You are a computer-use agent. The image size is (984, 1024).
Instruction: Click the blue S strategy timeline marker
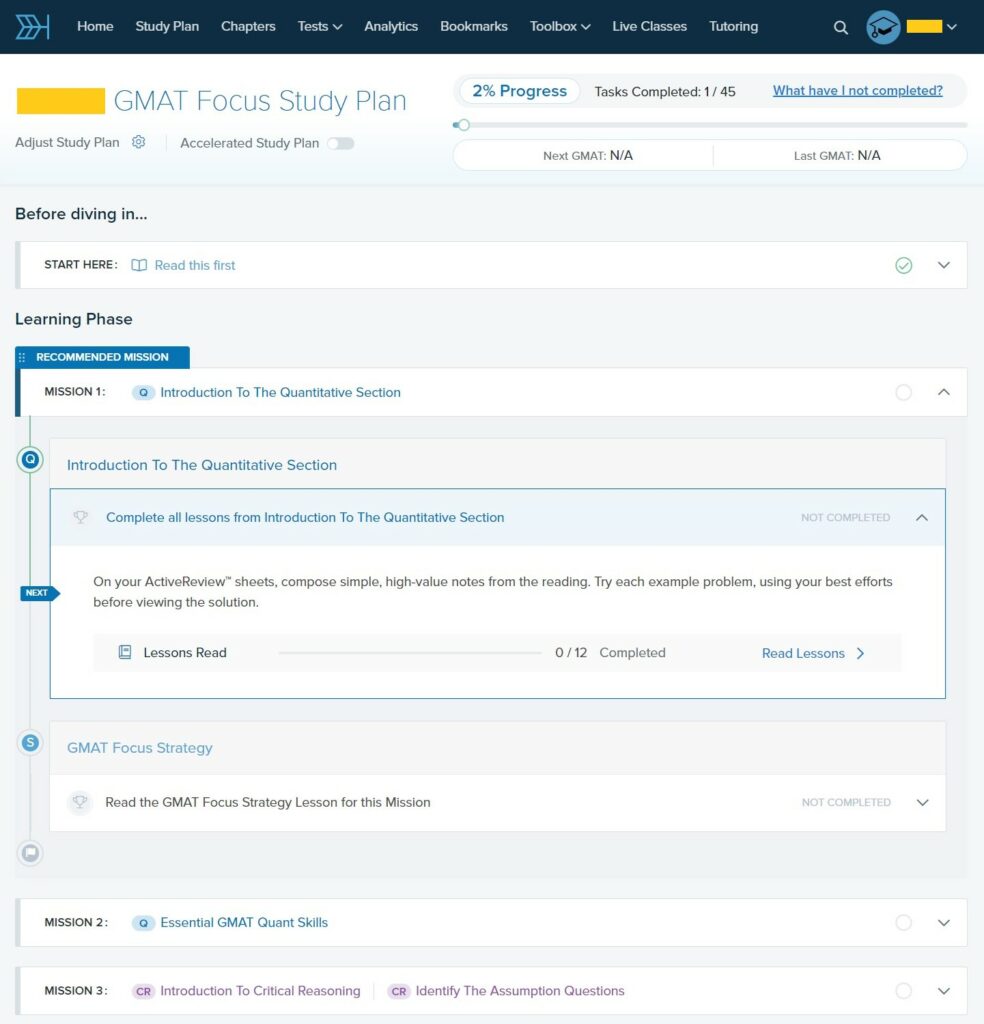pyautogui.click(x=30, y=742)
